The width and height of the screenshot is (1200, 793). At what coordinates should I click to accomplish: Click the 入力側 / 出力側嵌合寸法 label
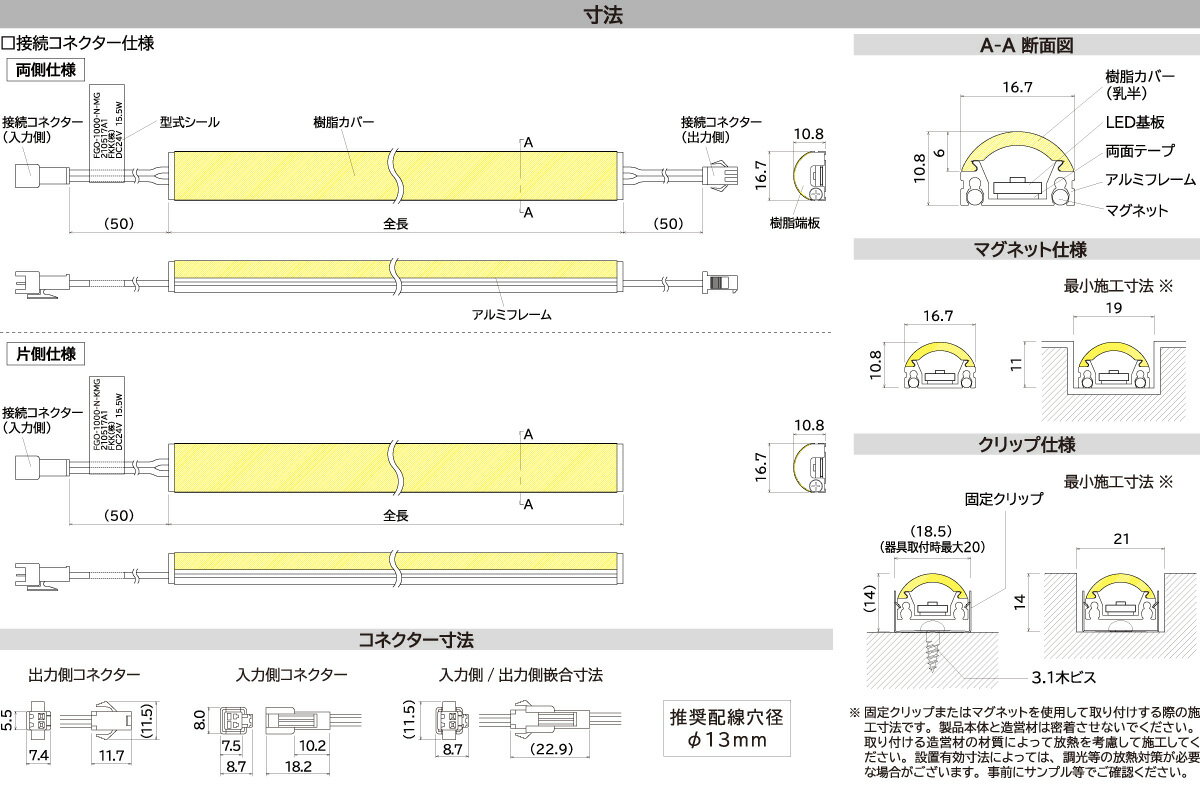point(521,675)
